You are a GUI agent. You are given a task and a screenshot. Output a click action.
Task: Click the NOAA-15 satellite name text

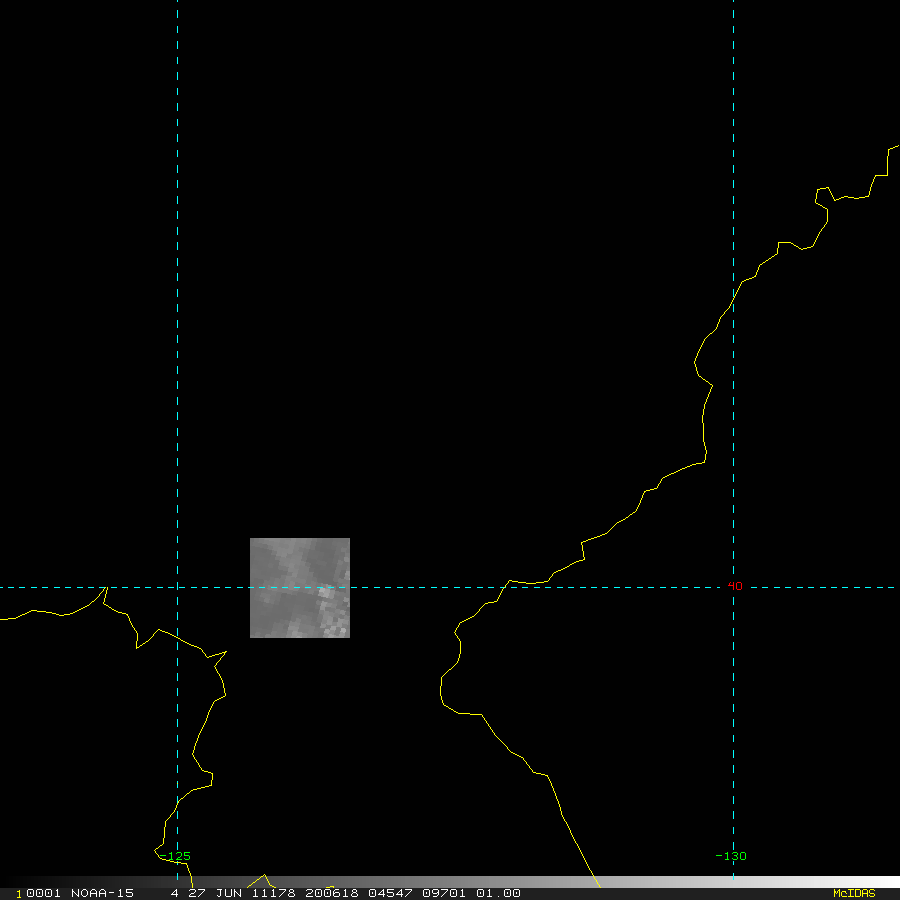pyautogui.click(x=102, y=893)
